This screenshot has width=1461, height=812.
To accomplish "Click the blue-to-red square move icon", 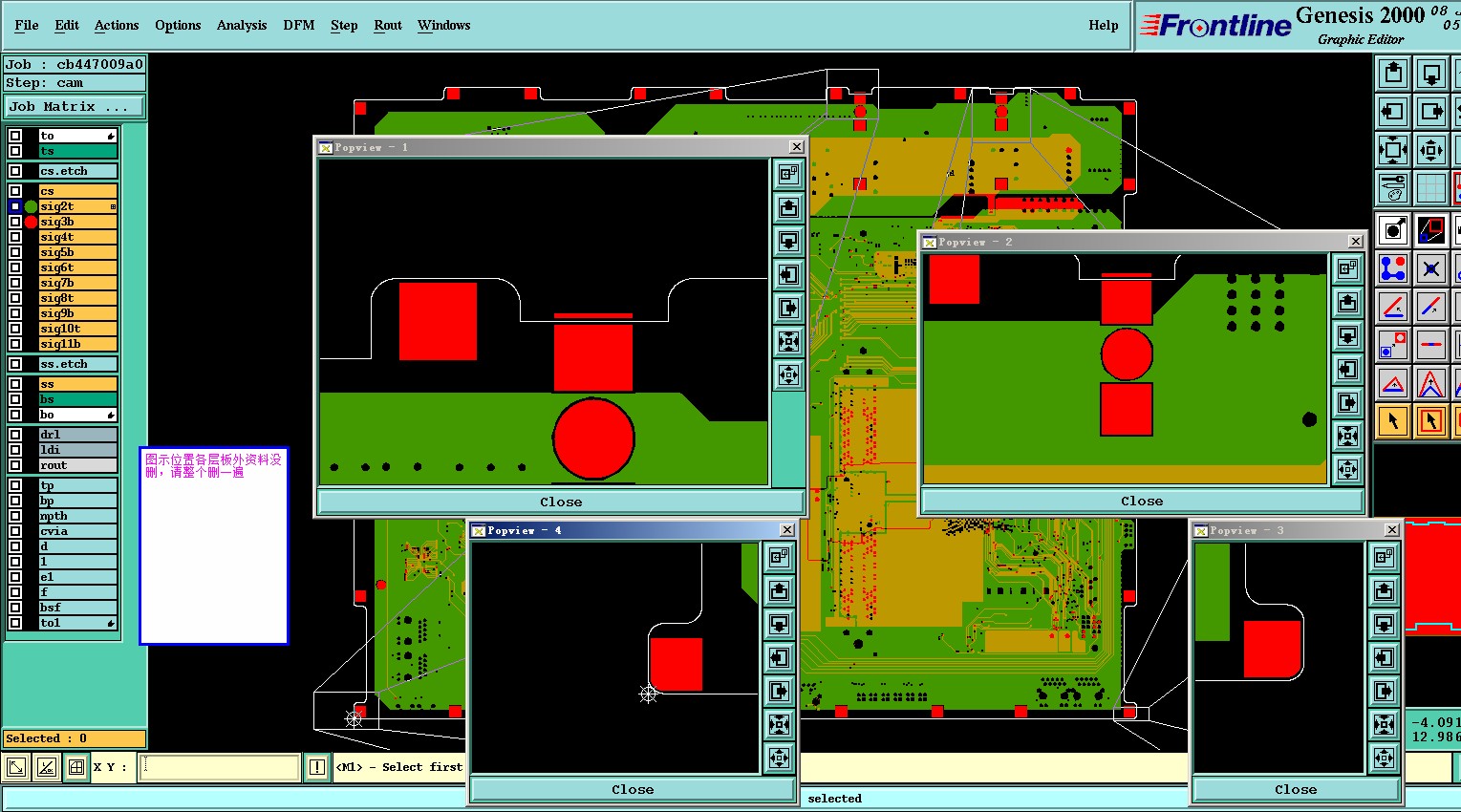I will (x=1393, y=345).
